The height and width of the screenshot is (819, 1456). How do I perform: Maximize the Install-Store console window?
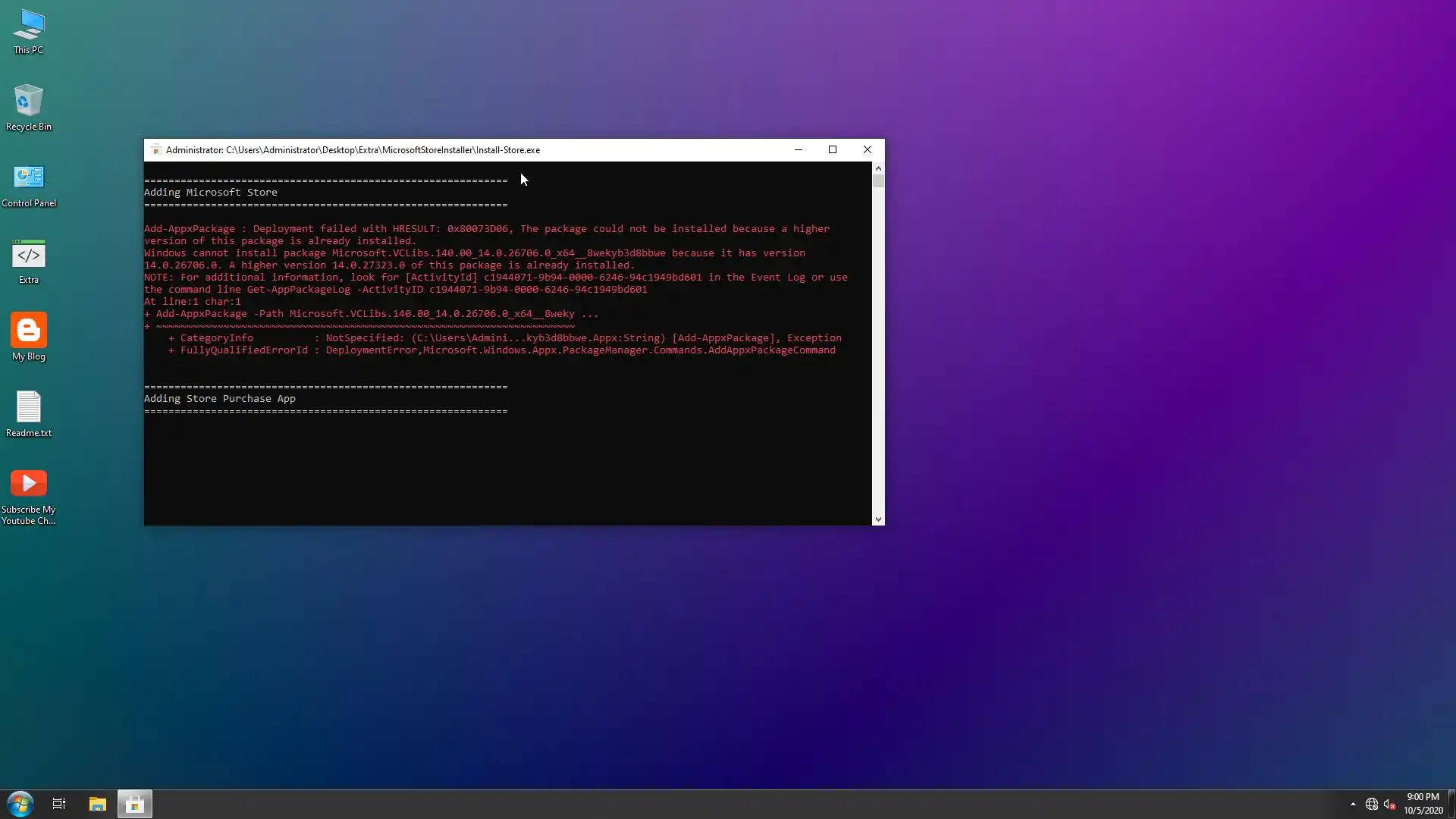coord(833,150)
